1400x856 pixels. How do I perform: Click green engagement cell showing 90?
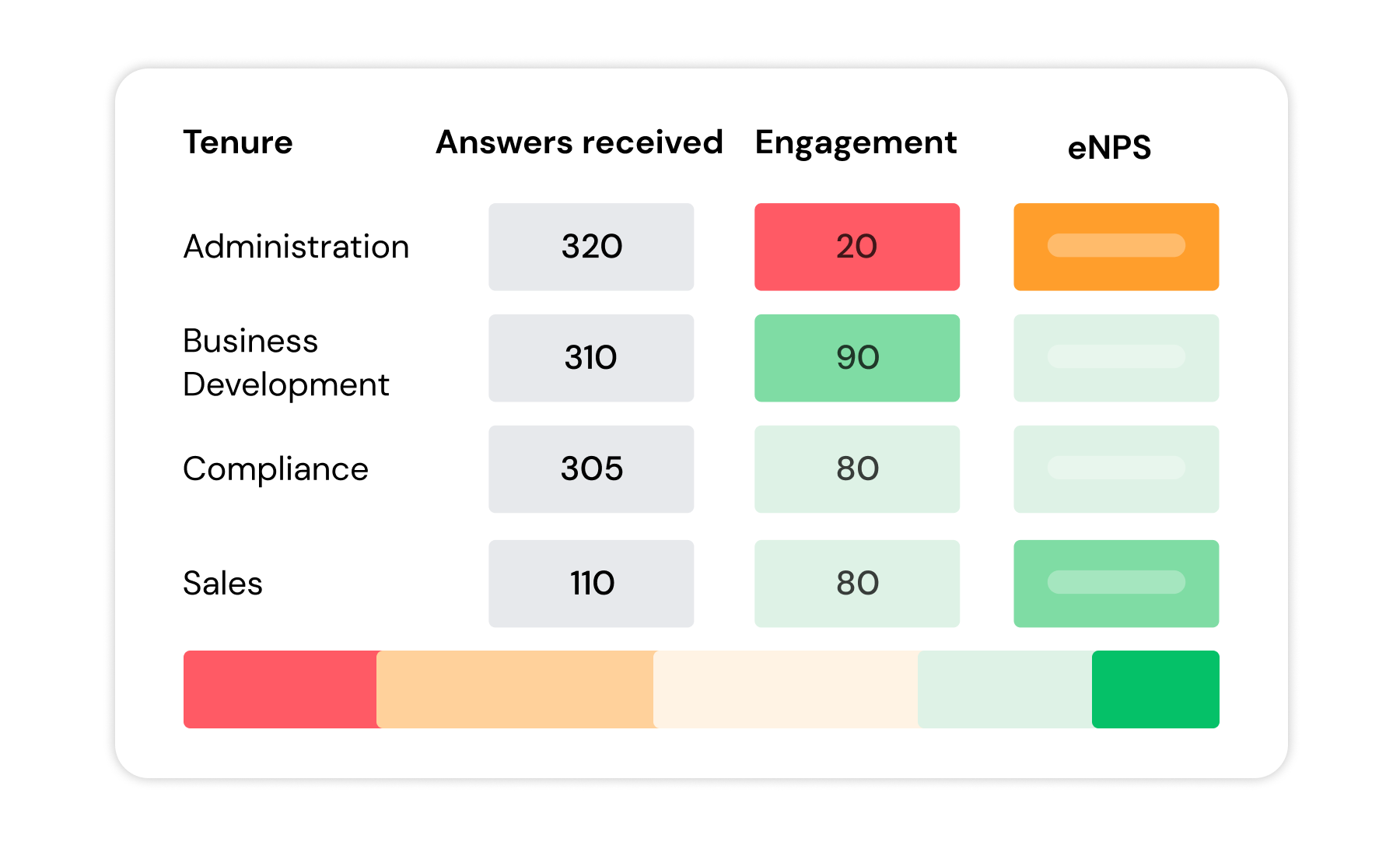(x=857, y=358)
